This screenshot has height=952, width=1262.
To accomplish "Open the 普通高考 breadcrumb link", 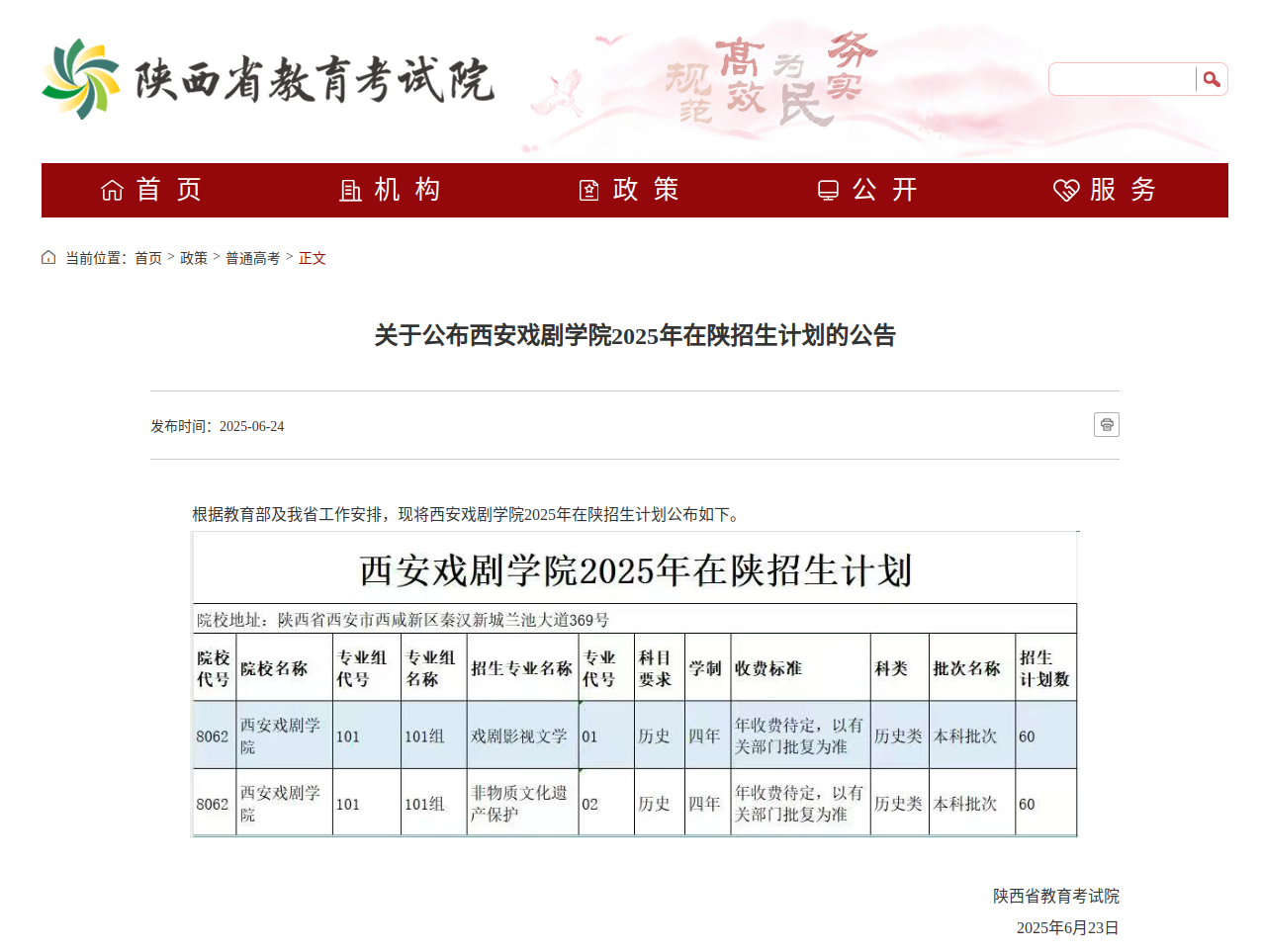I will pyautogui.click(x=253, y=258).
